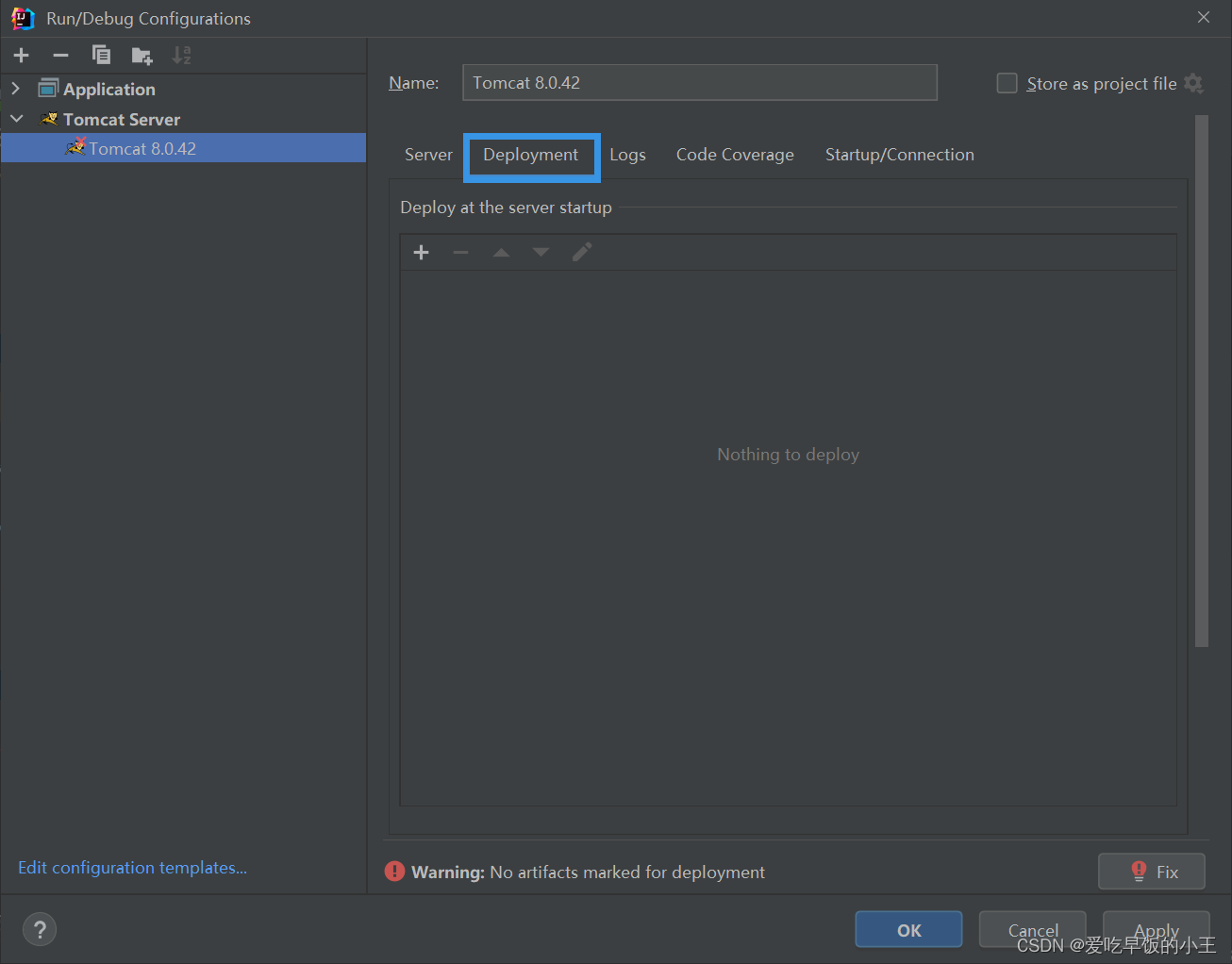Copy the selected configuration

click(x=101, y=56)
